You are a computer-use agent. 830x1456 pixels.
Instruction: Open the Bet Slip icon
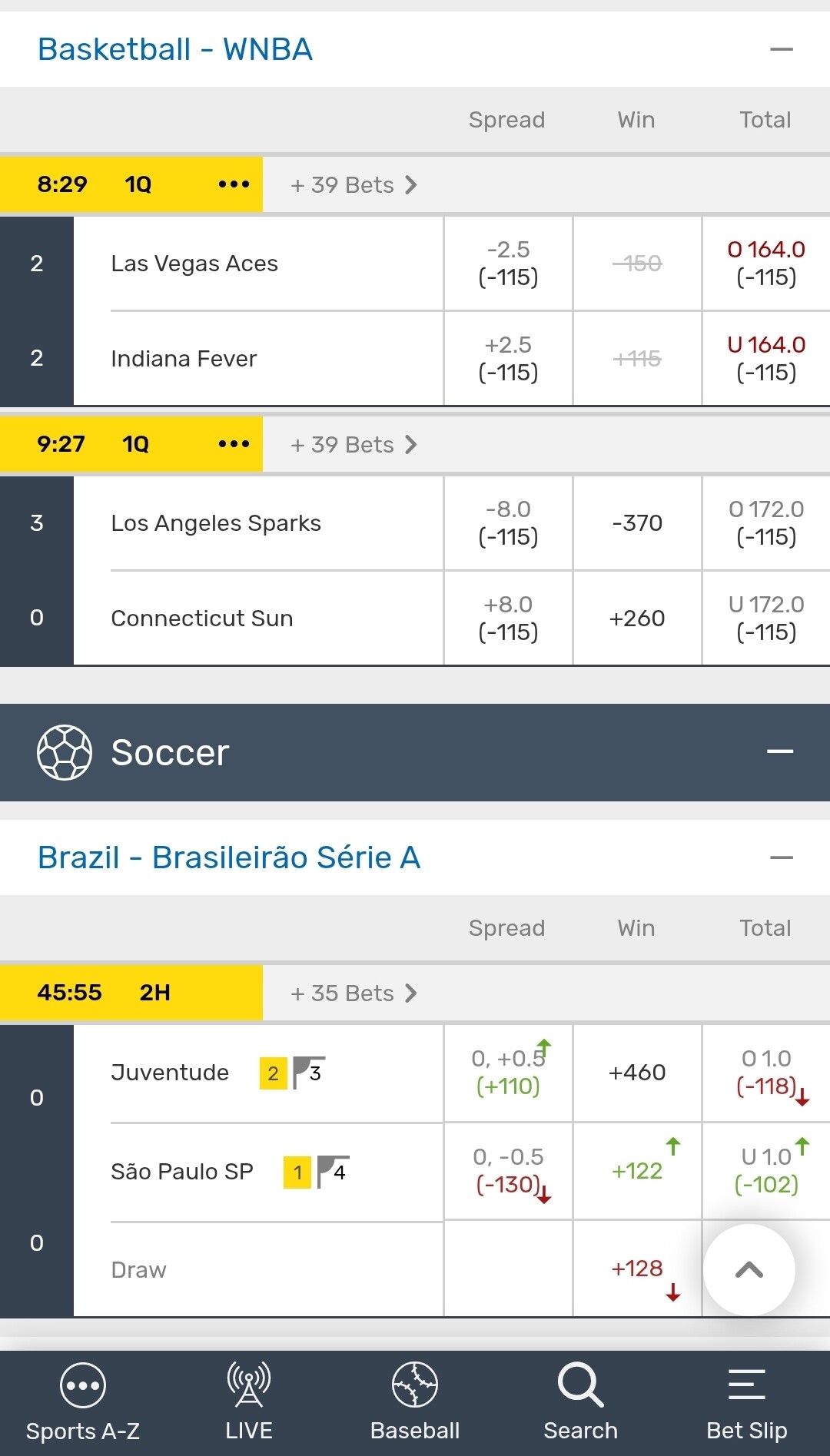746,1384
